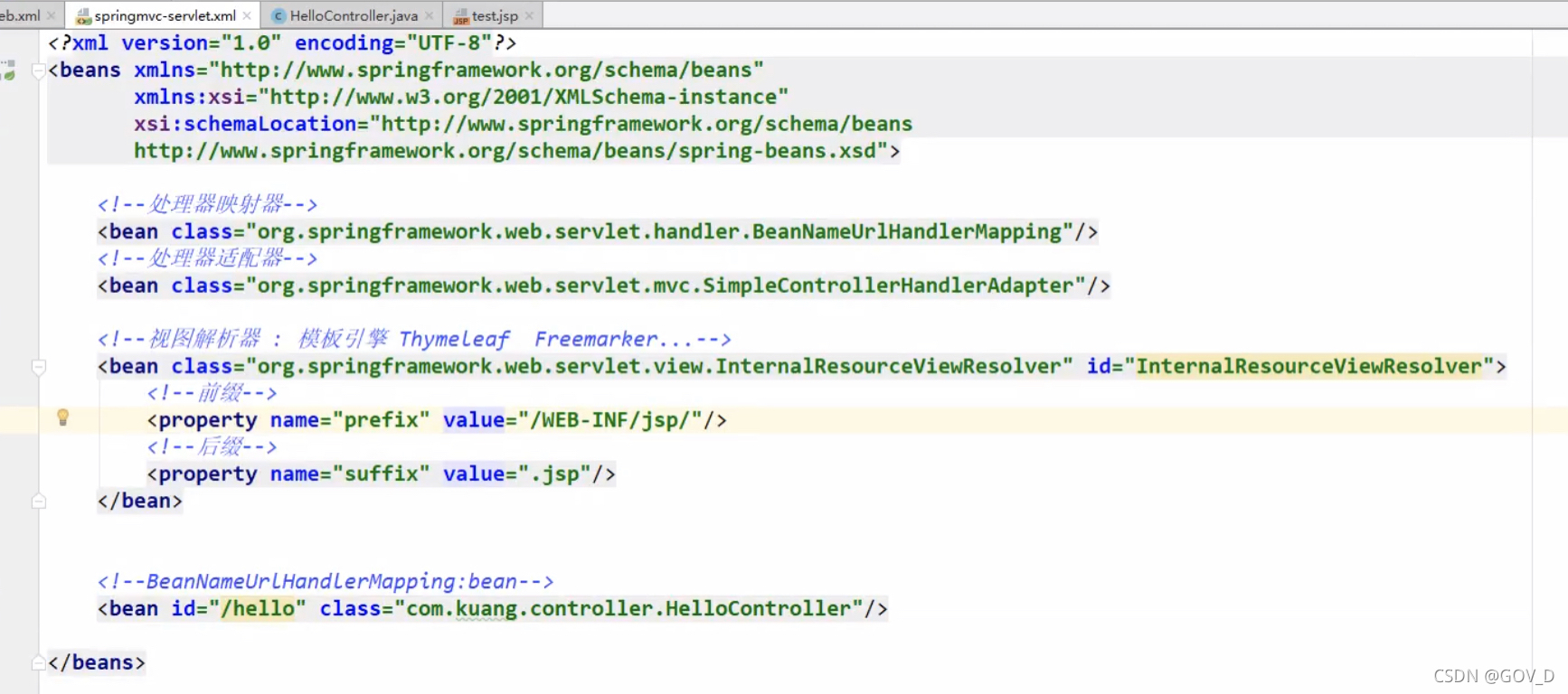
Task: Click the BeanNameUrlHandlerMapping class name
Action: (x=906, y=232)
